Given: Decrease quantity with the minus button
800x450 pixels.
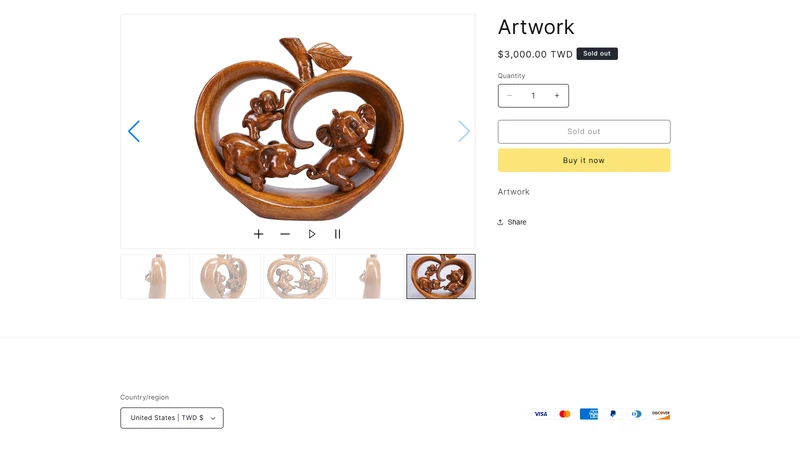Looking at the screenshot, I should point(509,96).
